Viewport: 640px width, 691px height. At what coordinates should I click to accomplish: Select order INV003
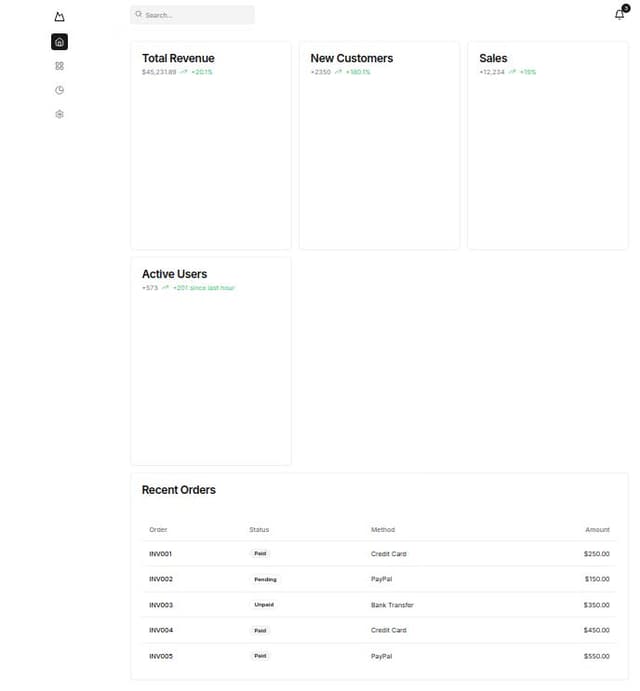161,605
